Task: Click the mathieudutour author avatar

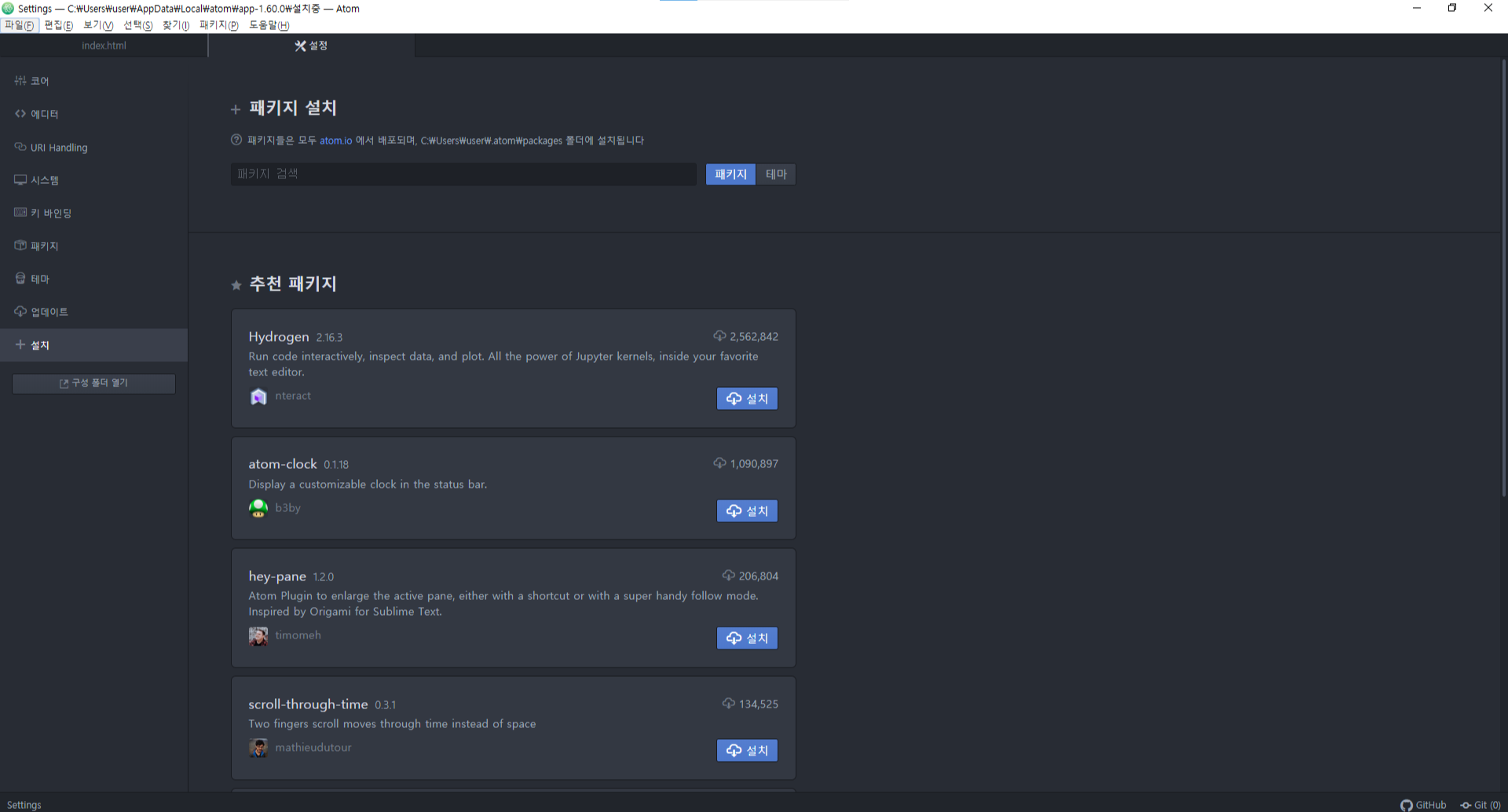Action: click(x=258, y=748)
